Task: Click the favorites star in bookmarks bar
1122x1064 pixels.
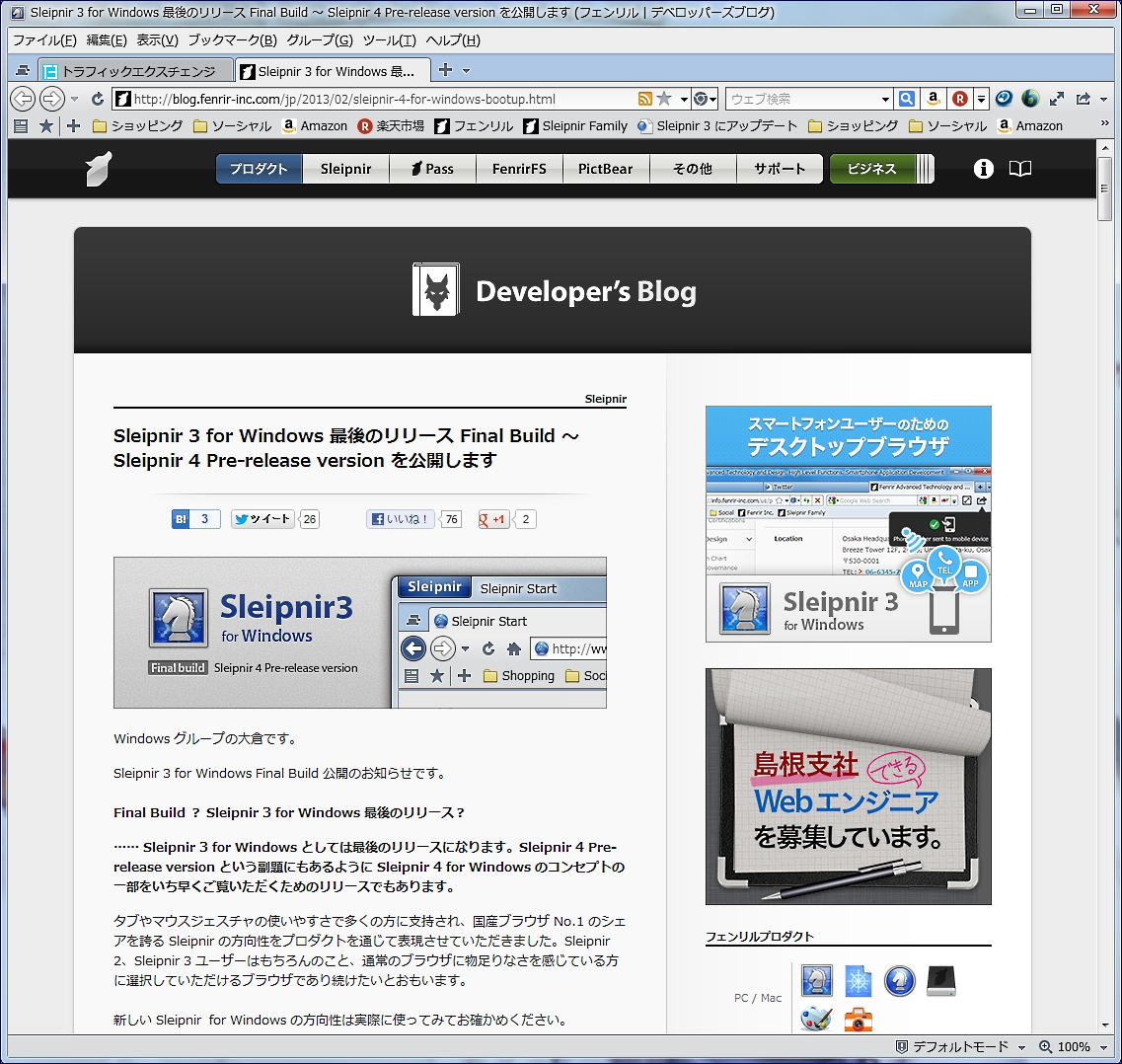Action: click(45, 126)
